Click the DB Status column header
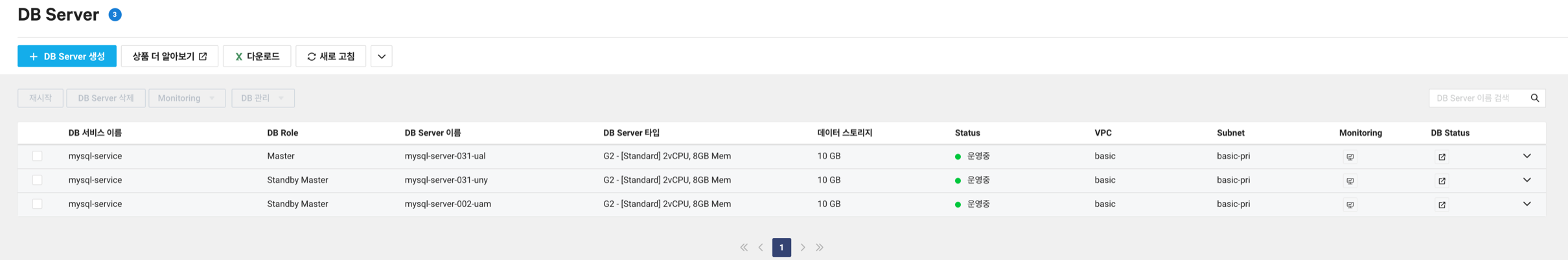 coord(1450,133)
